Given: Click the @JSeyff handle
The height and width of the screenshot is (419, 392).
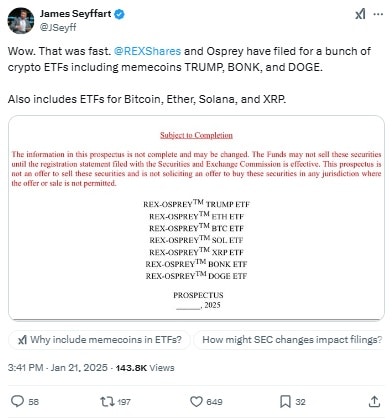Looking at the screenshot, I should [58, 27].
